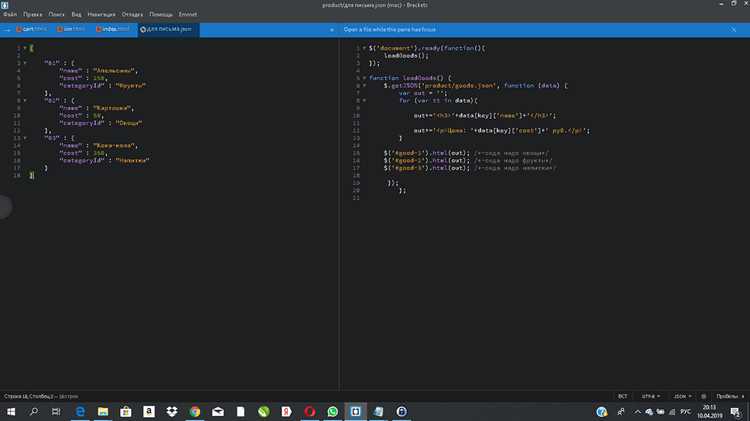
Task: Open the Mail app on the taskbar
Action: pos(218,411)
